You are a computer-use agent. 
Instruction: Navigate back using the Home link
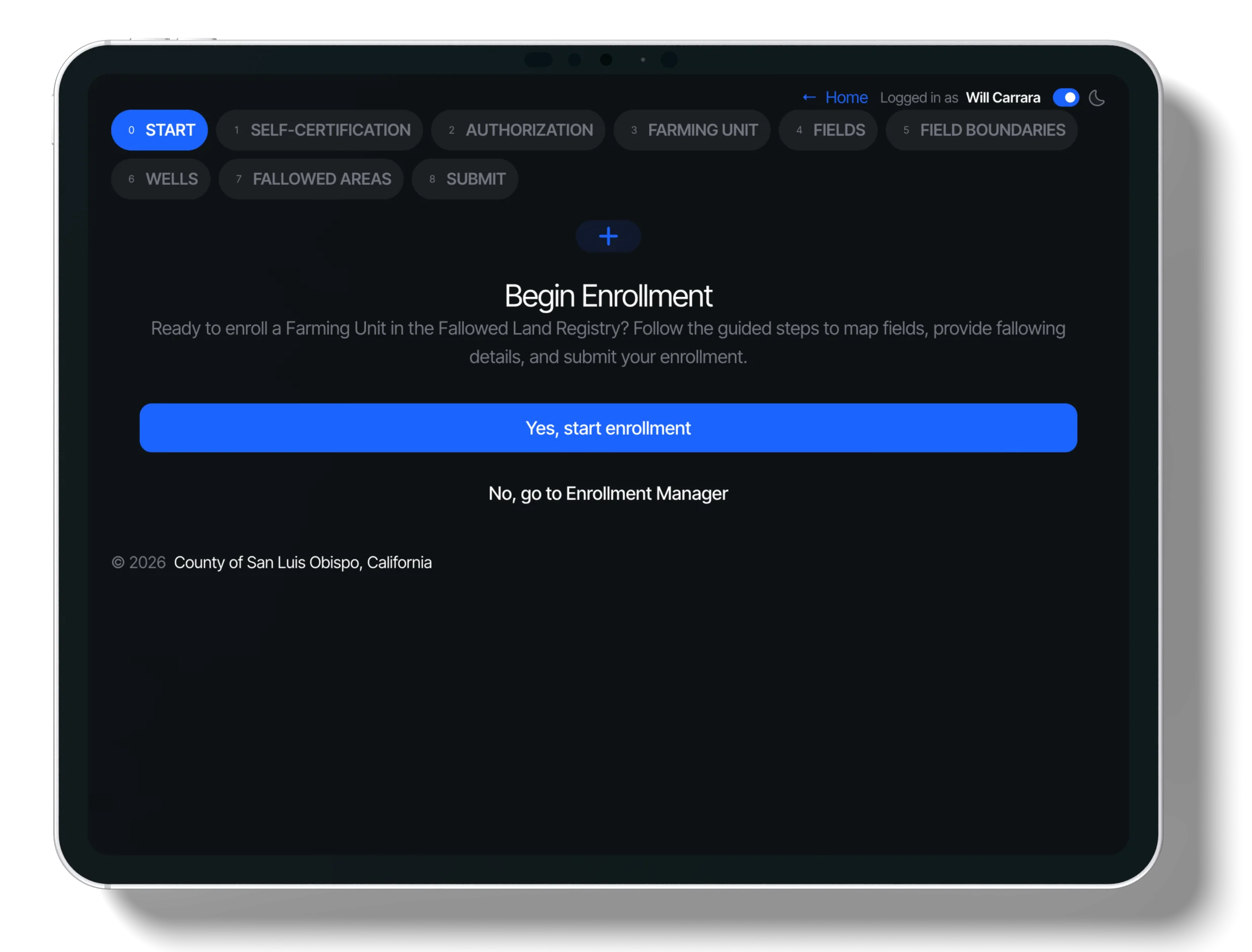[846, 97]
